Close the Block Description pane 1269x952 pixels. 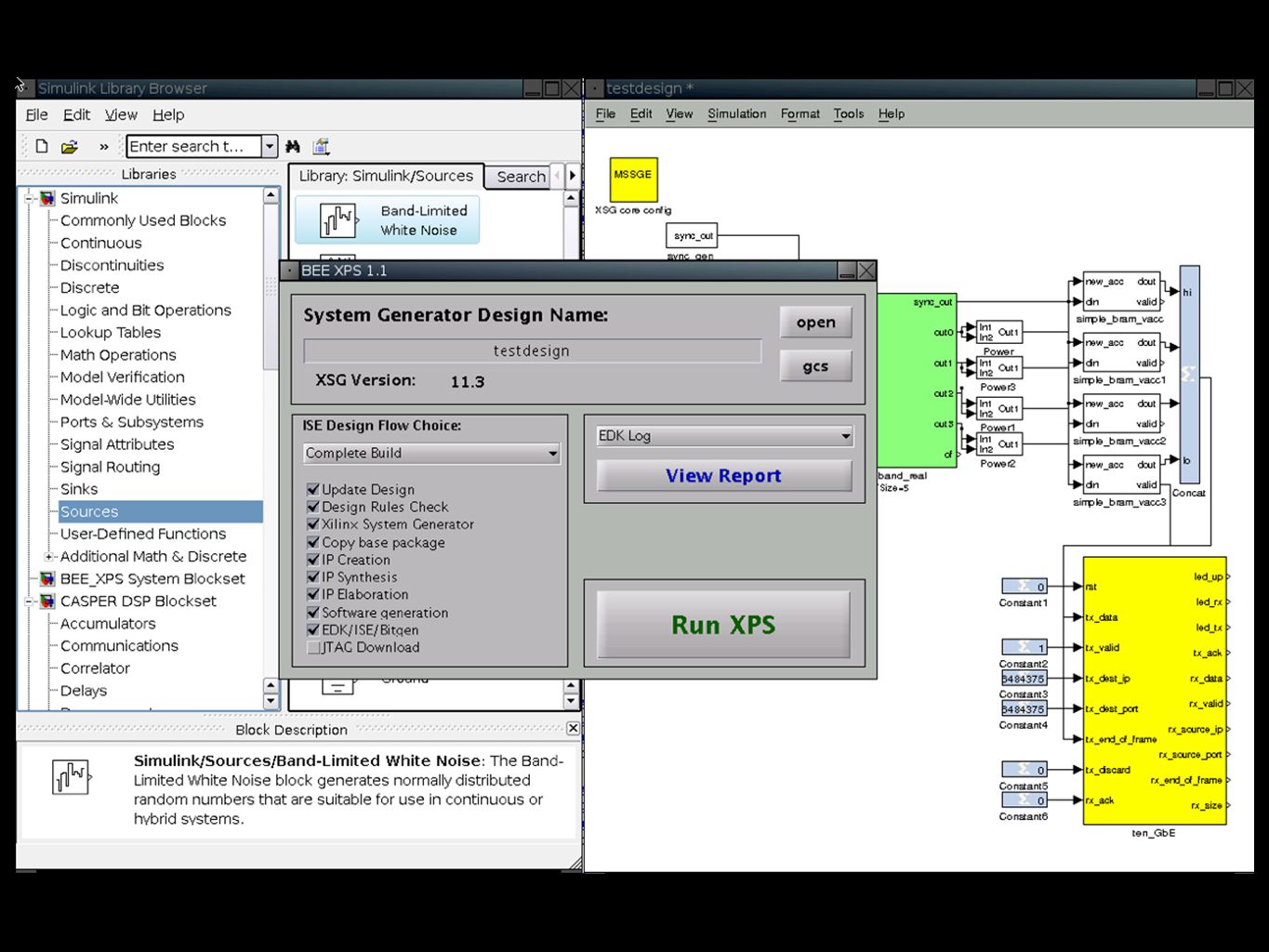pyautogui.click(x=573, y=729)
